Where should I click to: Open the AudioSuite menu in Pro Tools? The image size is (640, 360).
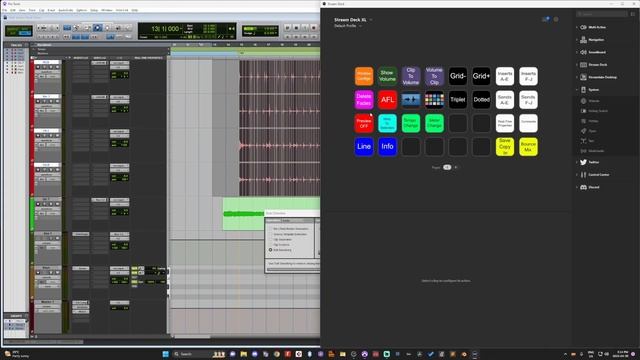(65, 10)
